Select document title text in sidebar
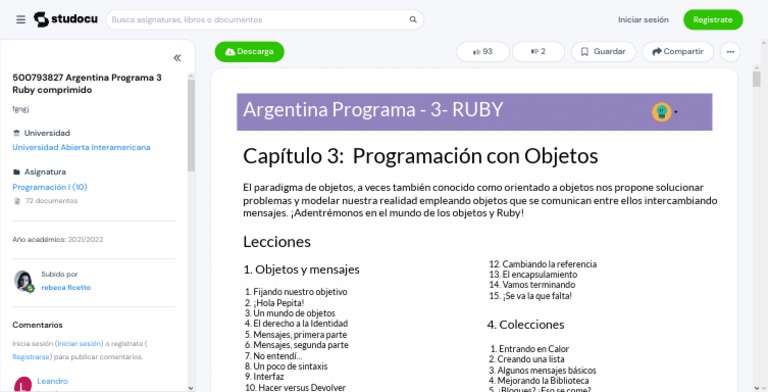The height and width of the screenshot is (392, 768). pyautogui.click(x=87, y=84)
